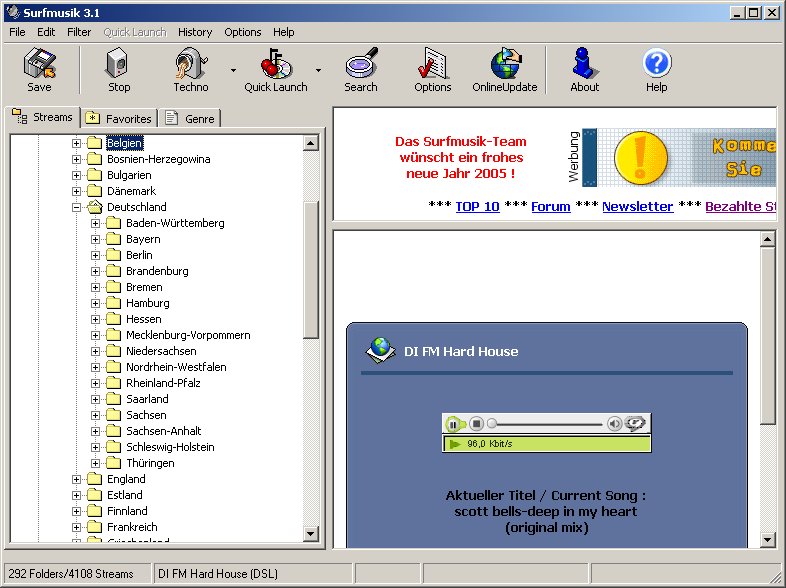
Task: Click the player position slider knob
Action: point(492,424)
